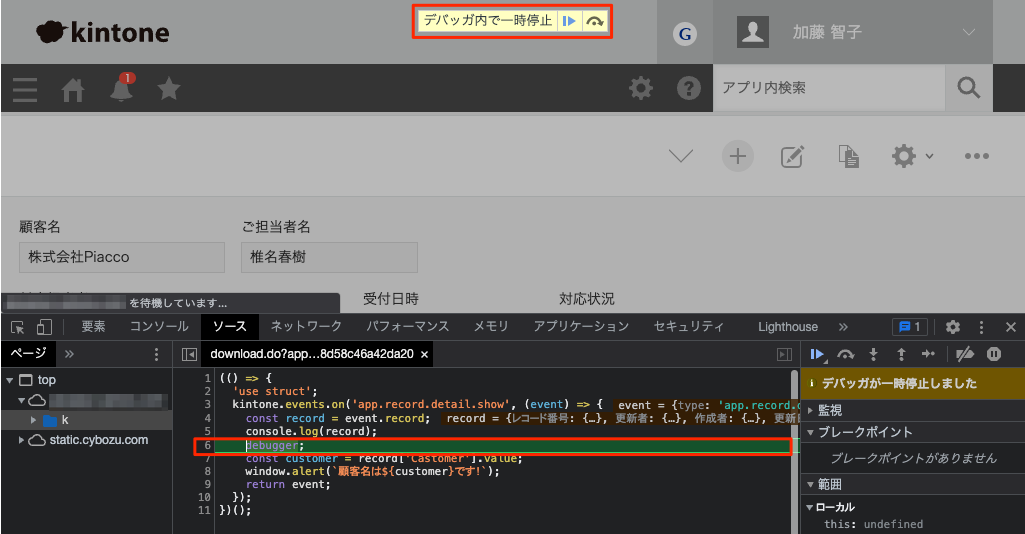Viewport: 1025px width, 534px height.
Task: Click the 椎名春樹 contact name field
Action: [329, 257]
